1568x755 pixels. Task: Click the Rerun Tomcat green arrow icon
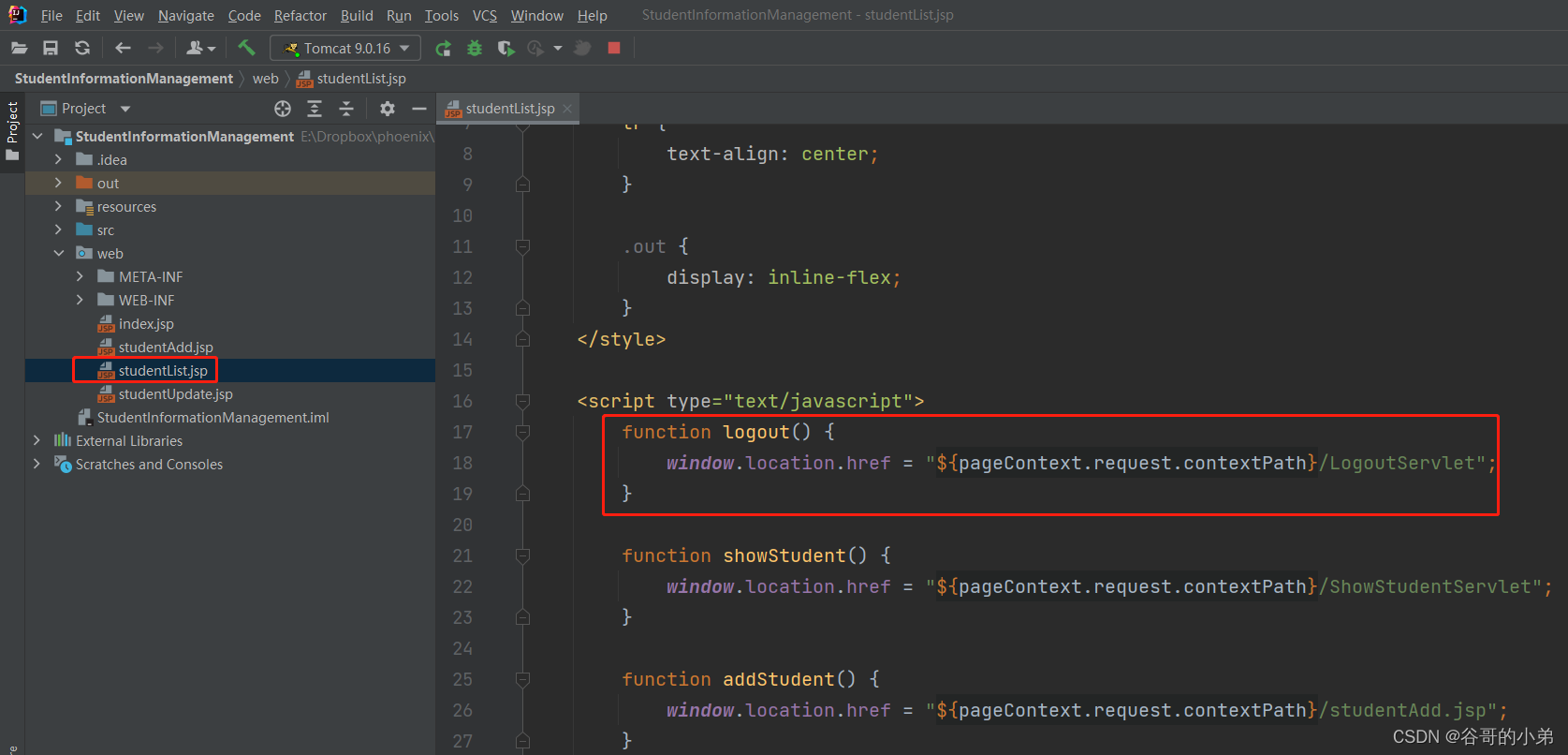pyautogui.click(x=444, y=48)
